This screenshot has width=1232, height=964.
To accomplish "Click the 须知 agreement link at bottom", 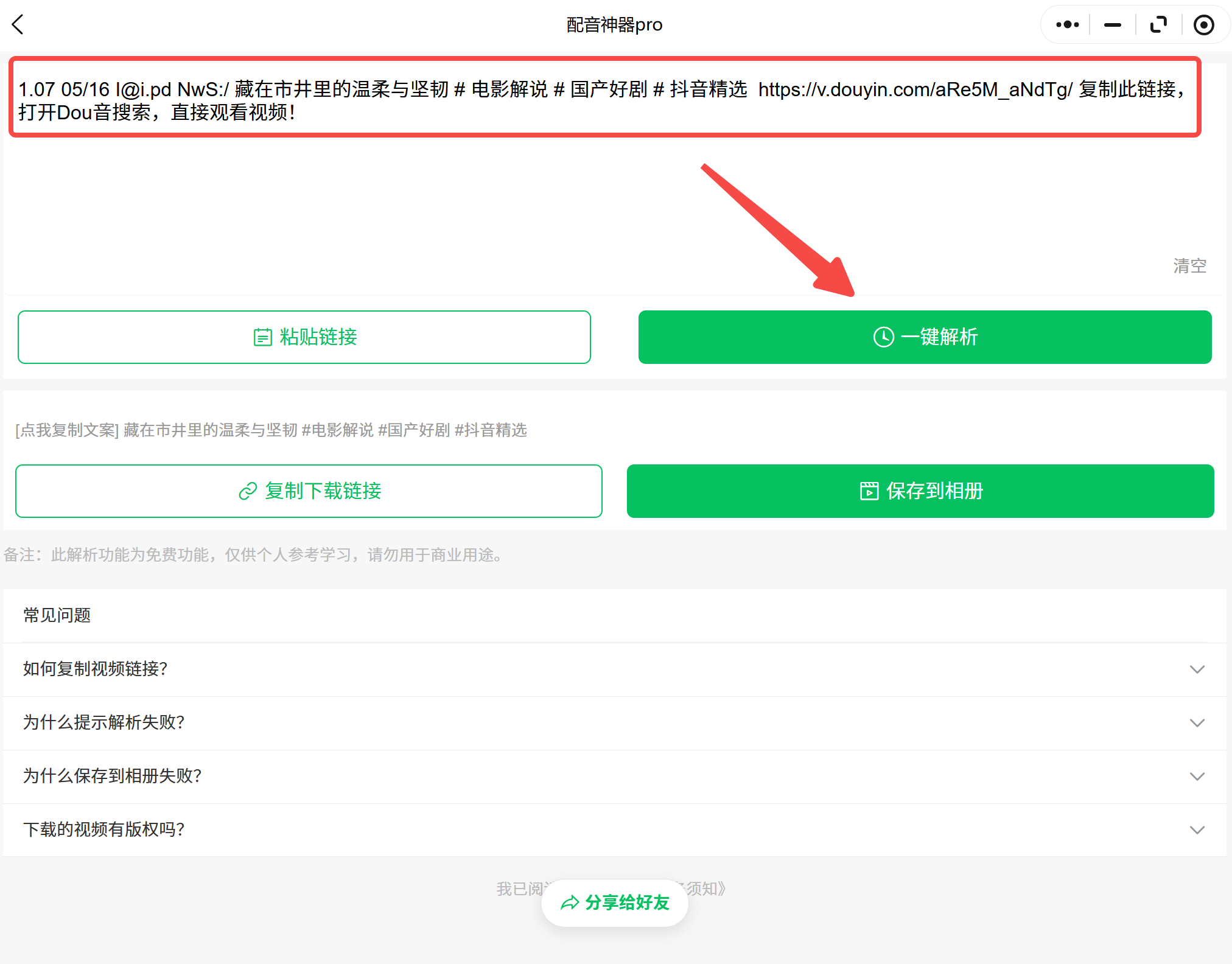I will 706,889.
